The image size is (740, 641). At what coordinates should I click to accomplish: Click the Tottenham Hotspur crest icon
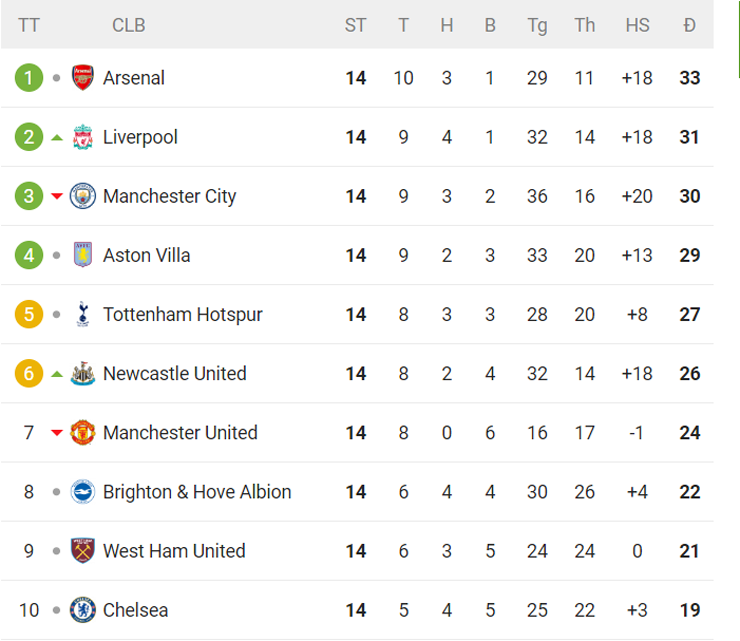(83, 314)
